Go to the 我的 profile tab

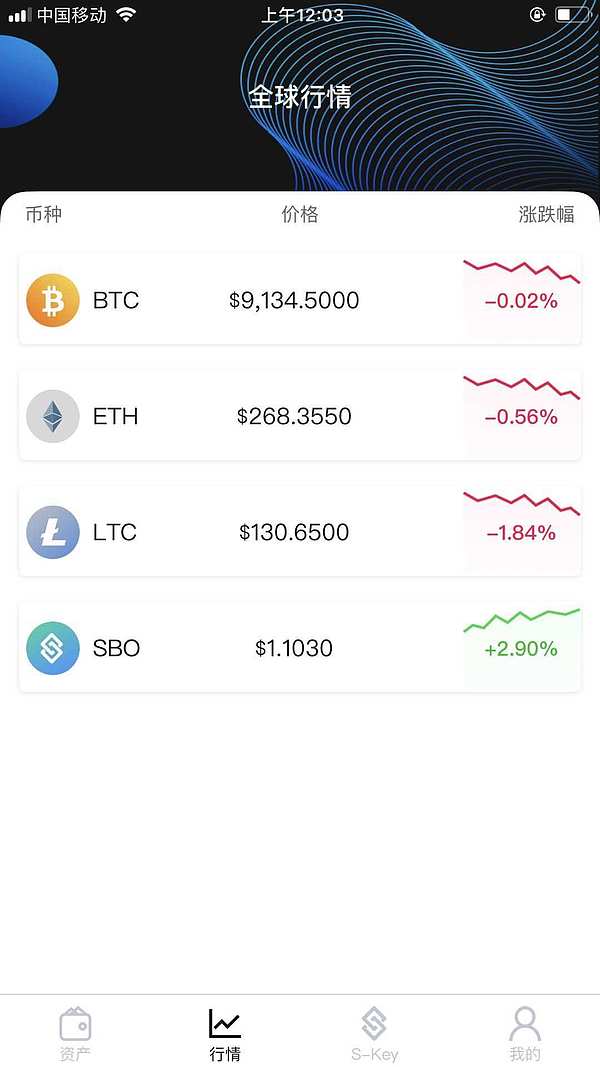pyautogui.click(x=524, y=1033)
